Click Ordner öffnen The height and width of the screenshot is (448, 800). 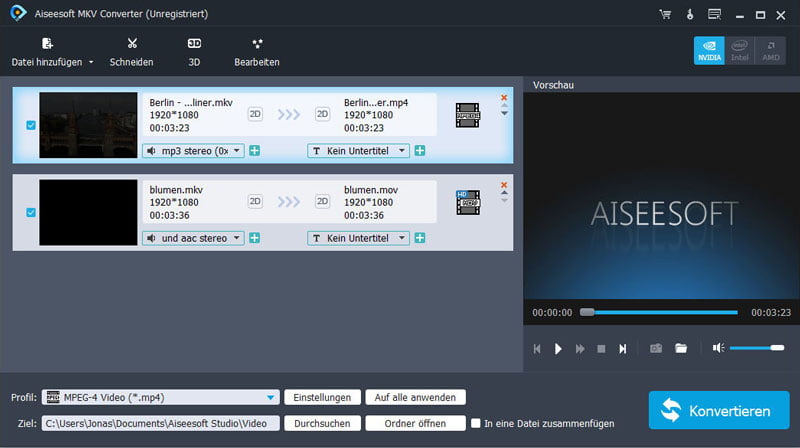click(x=415, y=424)
